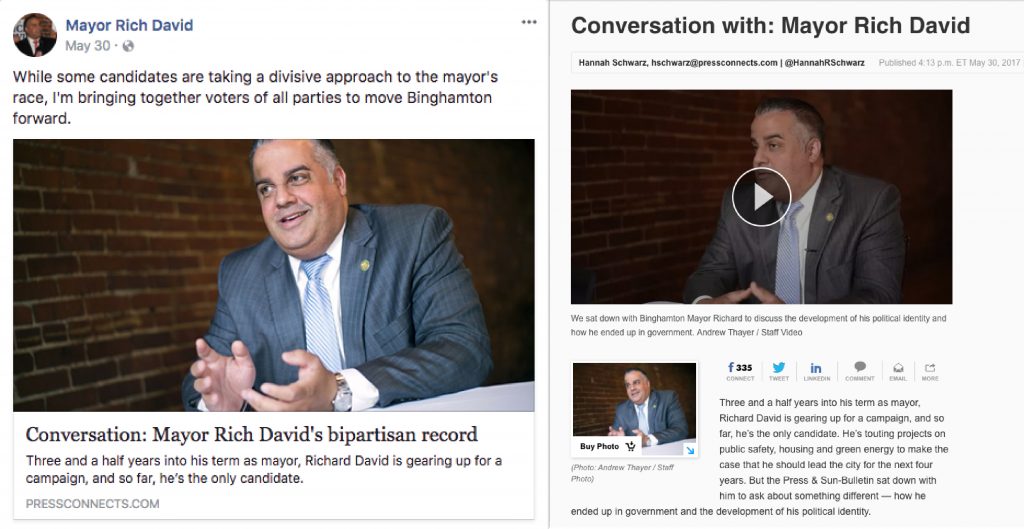Open the bipartisan record article headline
1024x529 pixels.
coord(251,435)
